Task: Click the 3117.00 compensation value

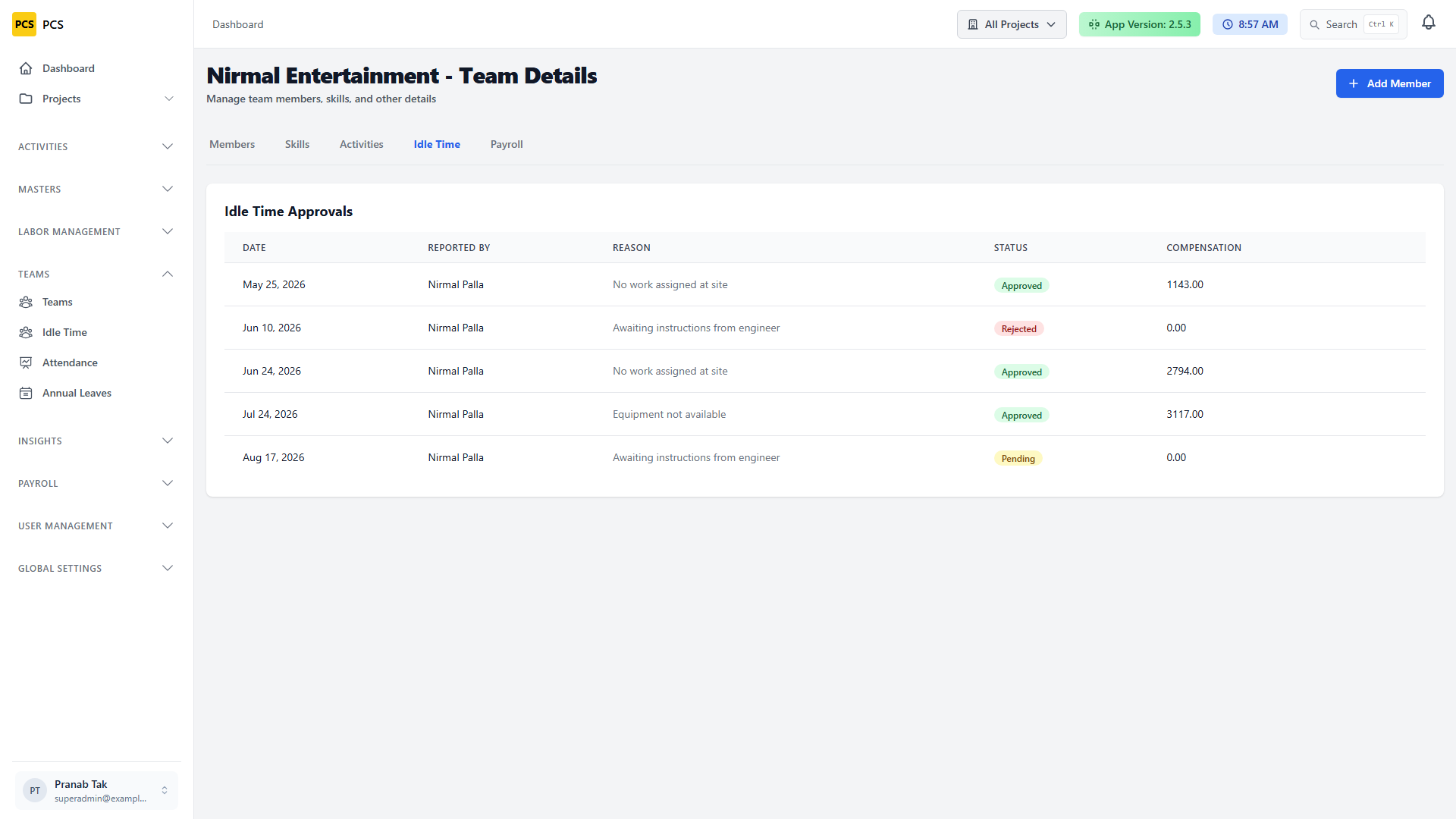Action: pyautogui.click(x=1185, y=414)
